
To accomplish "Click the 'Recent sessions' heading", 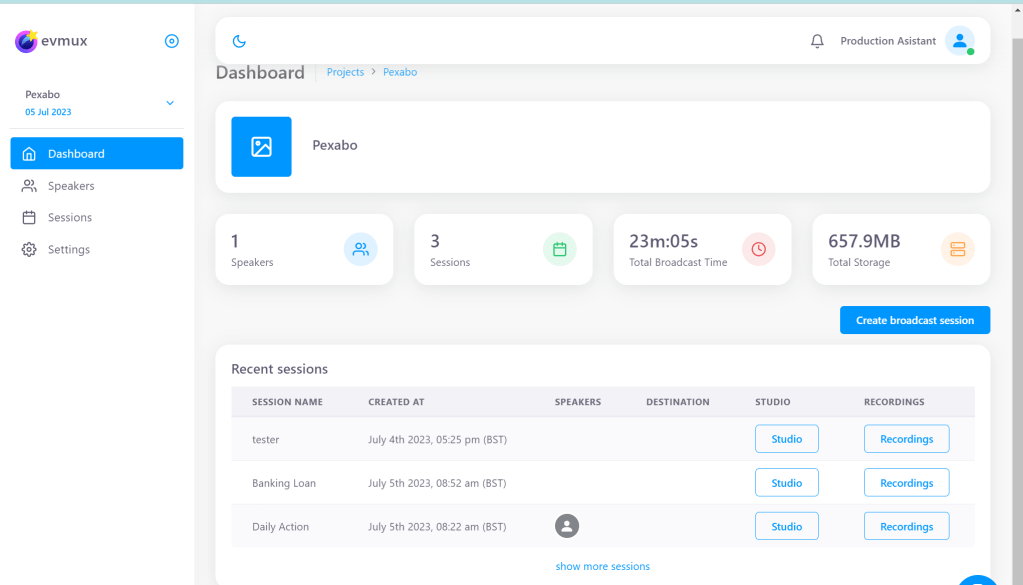I will click(279, 369).
